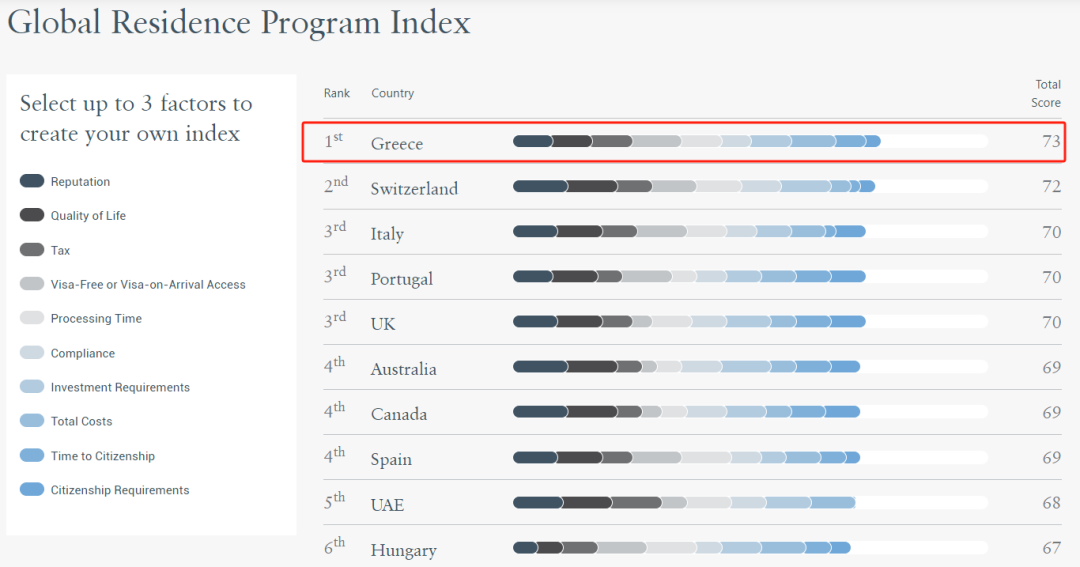
Task: Click Switzerland's score bar
Action: point(750,186)
